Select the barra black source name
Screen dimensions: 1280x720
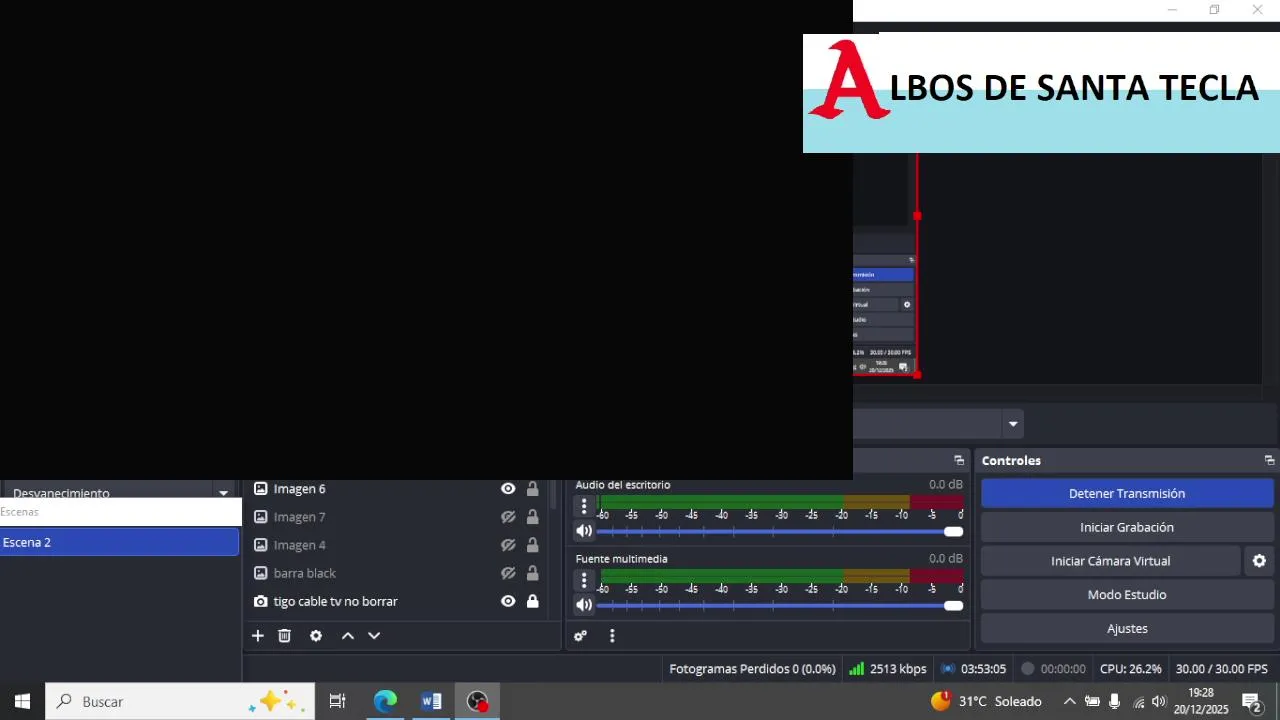tap(305, 573)
